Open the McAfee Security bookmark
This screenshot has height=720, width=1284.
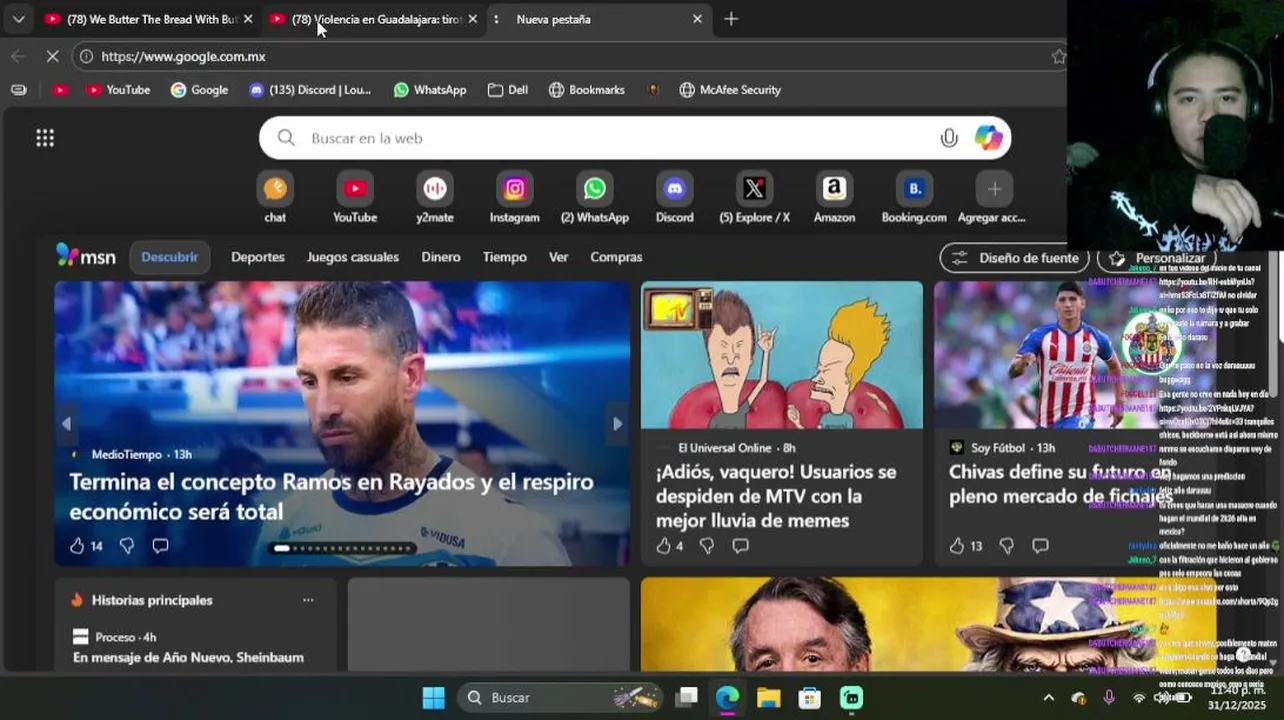[x=730, y=90]
